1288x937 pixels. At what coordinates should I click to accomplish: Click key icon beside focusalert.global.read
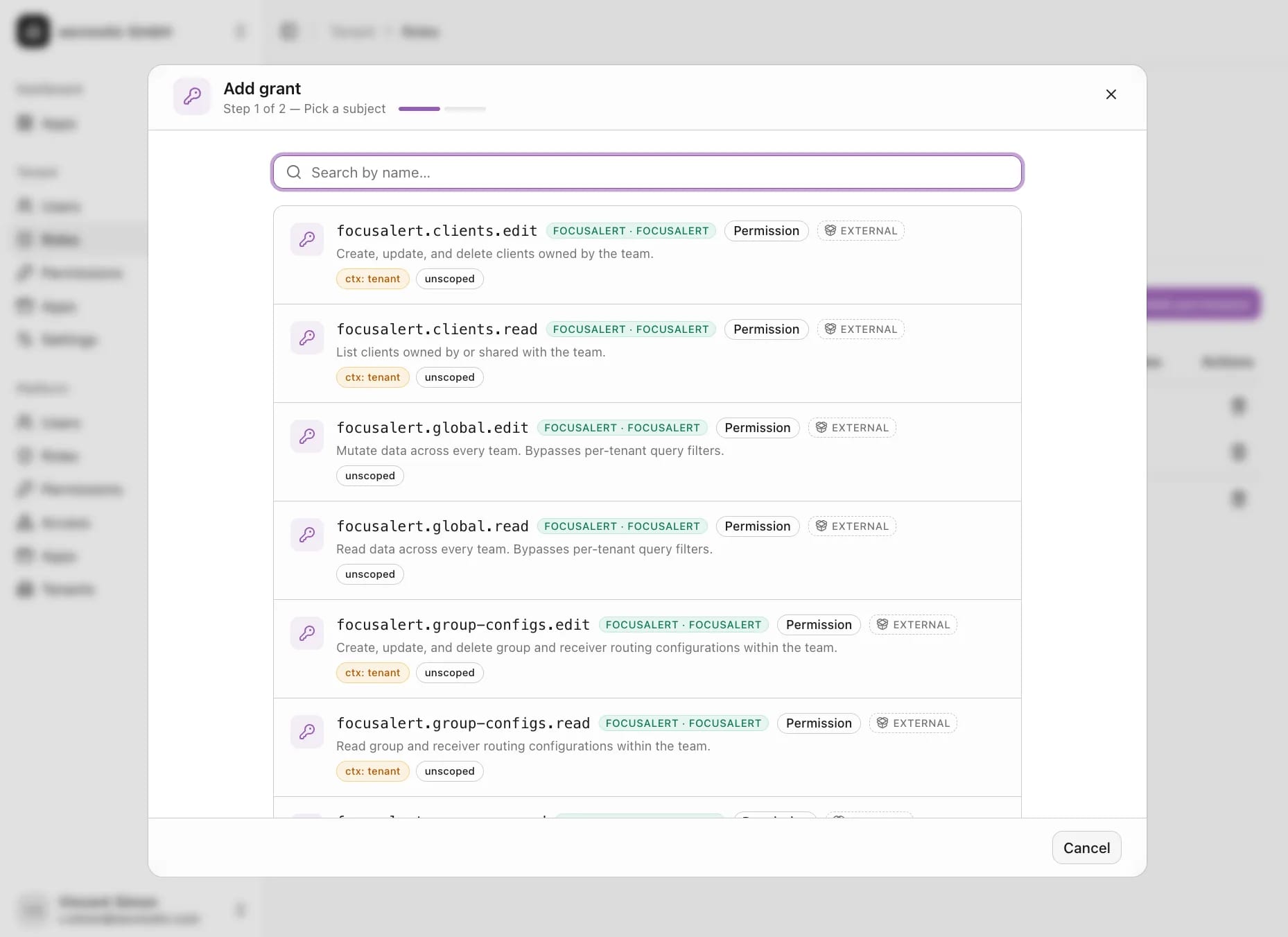pyautogui.click(x=307, y=535)
